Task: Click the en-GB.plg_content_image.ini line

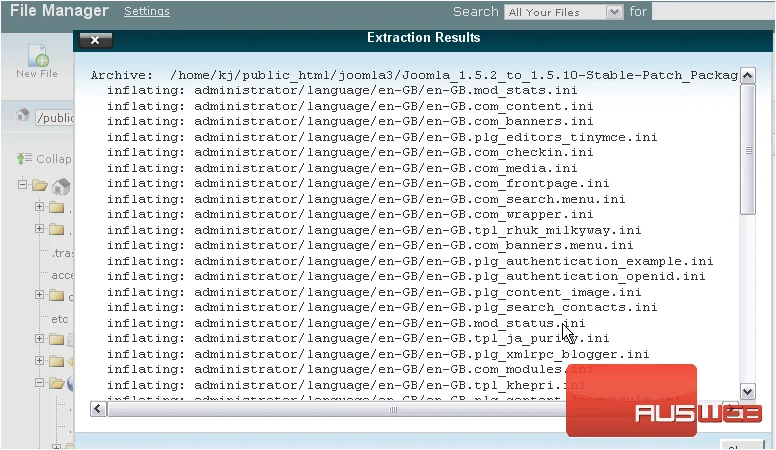Action: (x=374, y=293)
